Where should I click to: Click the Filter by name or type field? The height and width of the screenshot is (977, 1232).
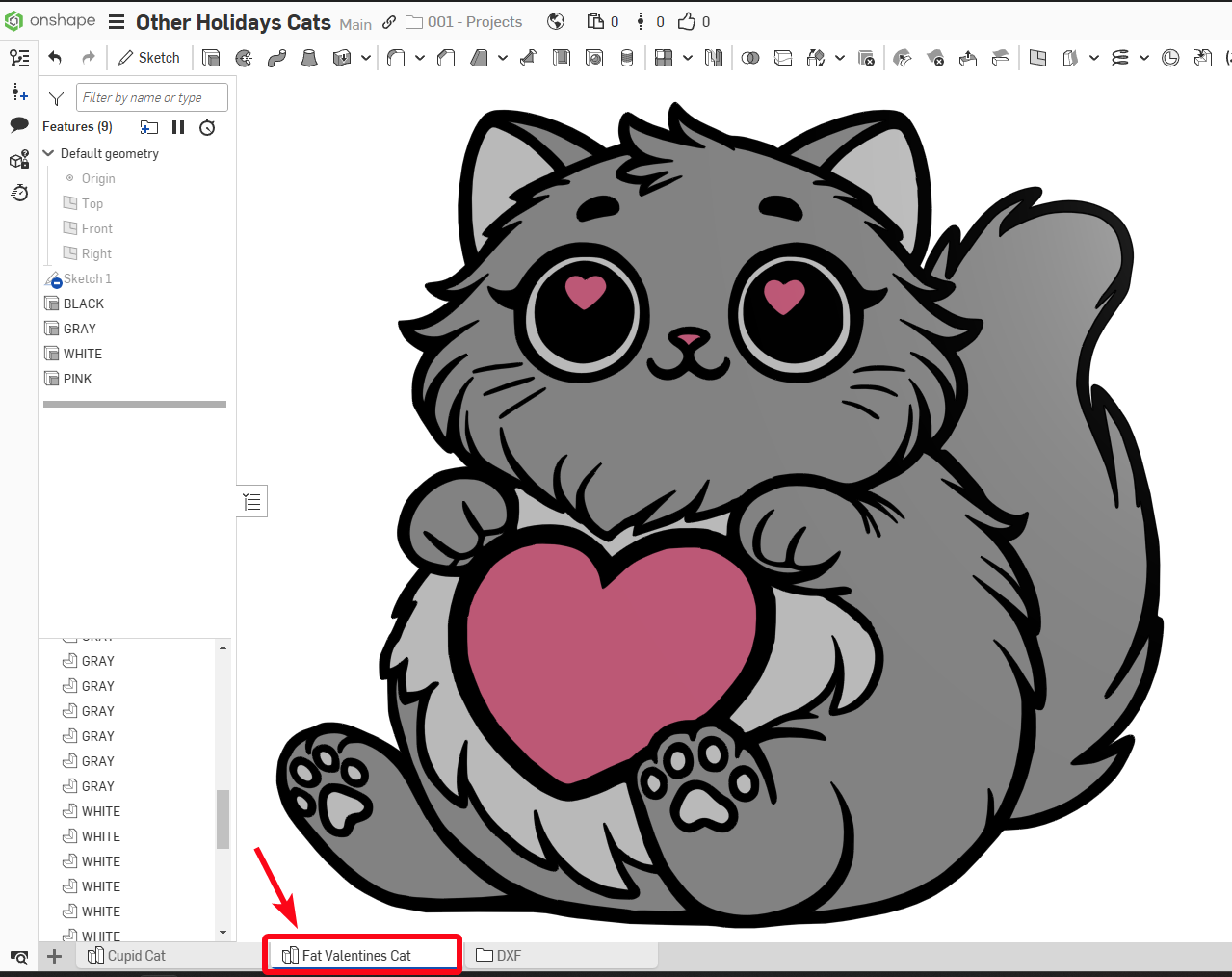coord(152,97)
